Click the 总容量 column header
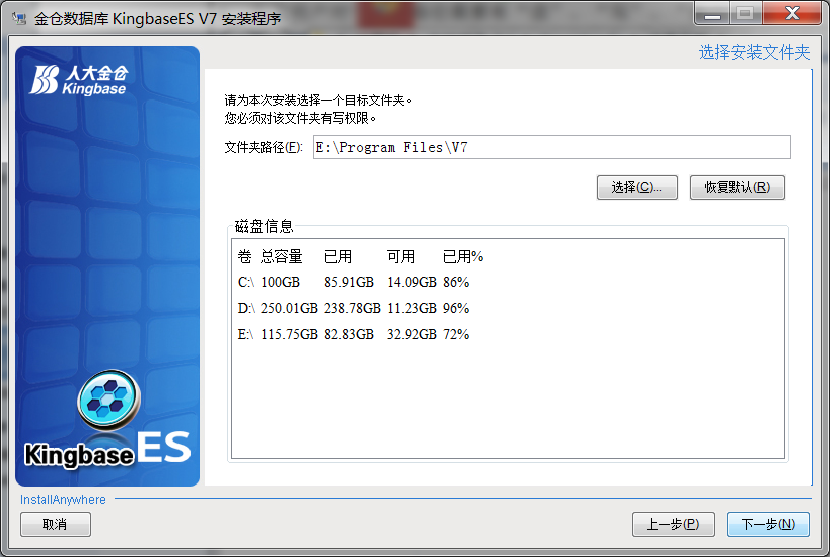Screen dimensions: 830x557 coord(281,257)
